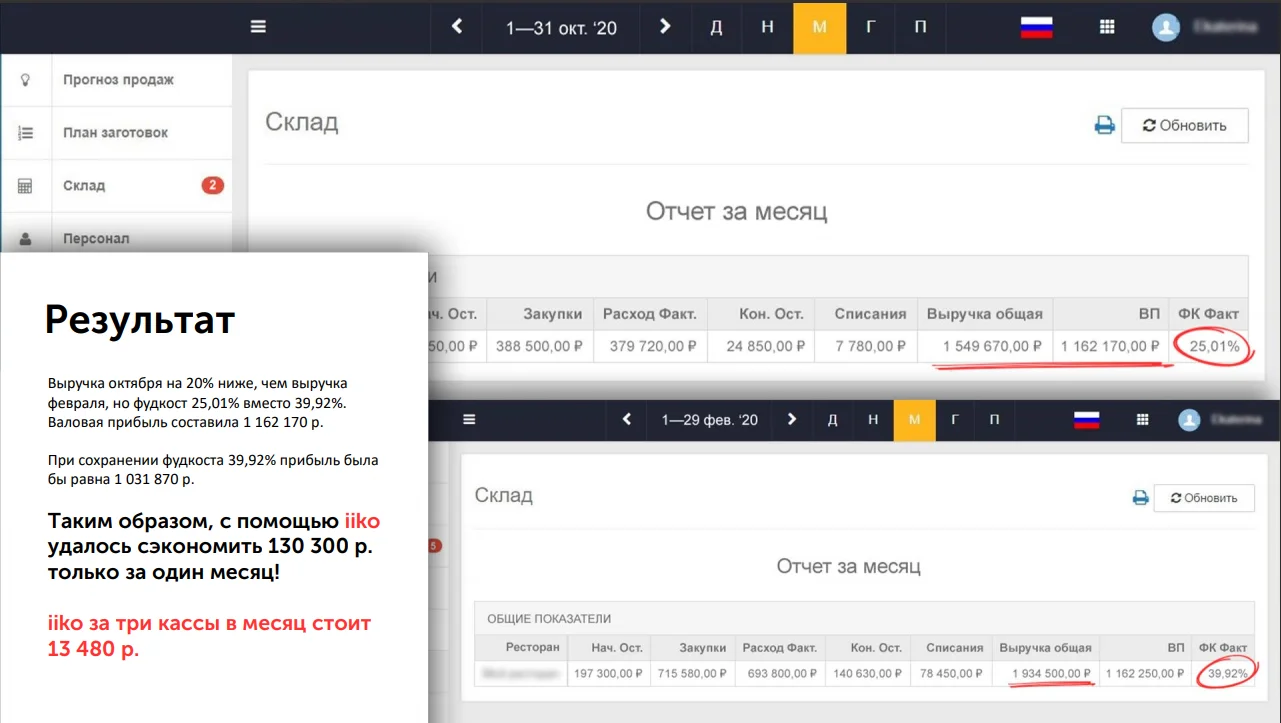1281x723 pixels.
Task: Click the date range 1—29 фев. '20
Action: (x=710, y=421)
